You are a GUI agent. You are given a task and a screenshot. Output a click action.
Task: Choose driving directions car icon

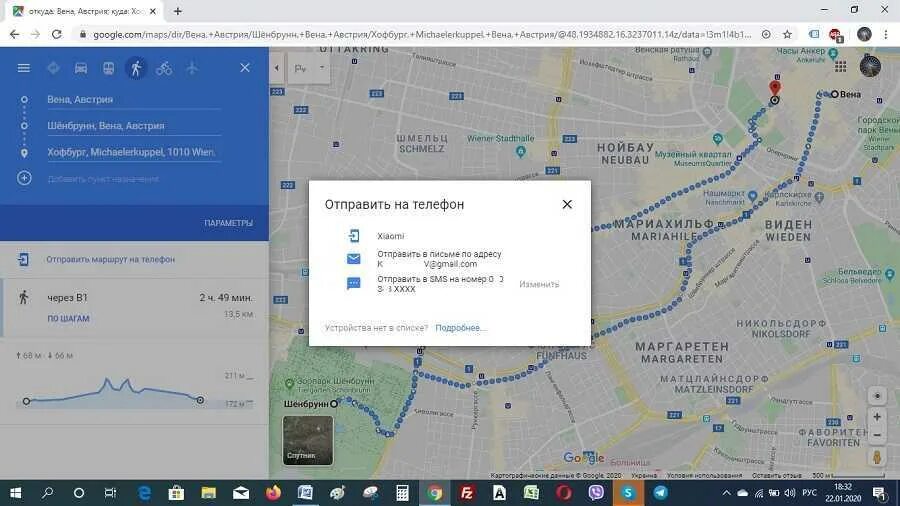pos(81,68)
